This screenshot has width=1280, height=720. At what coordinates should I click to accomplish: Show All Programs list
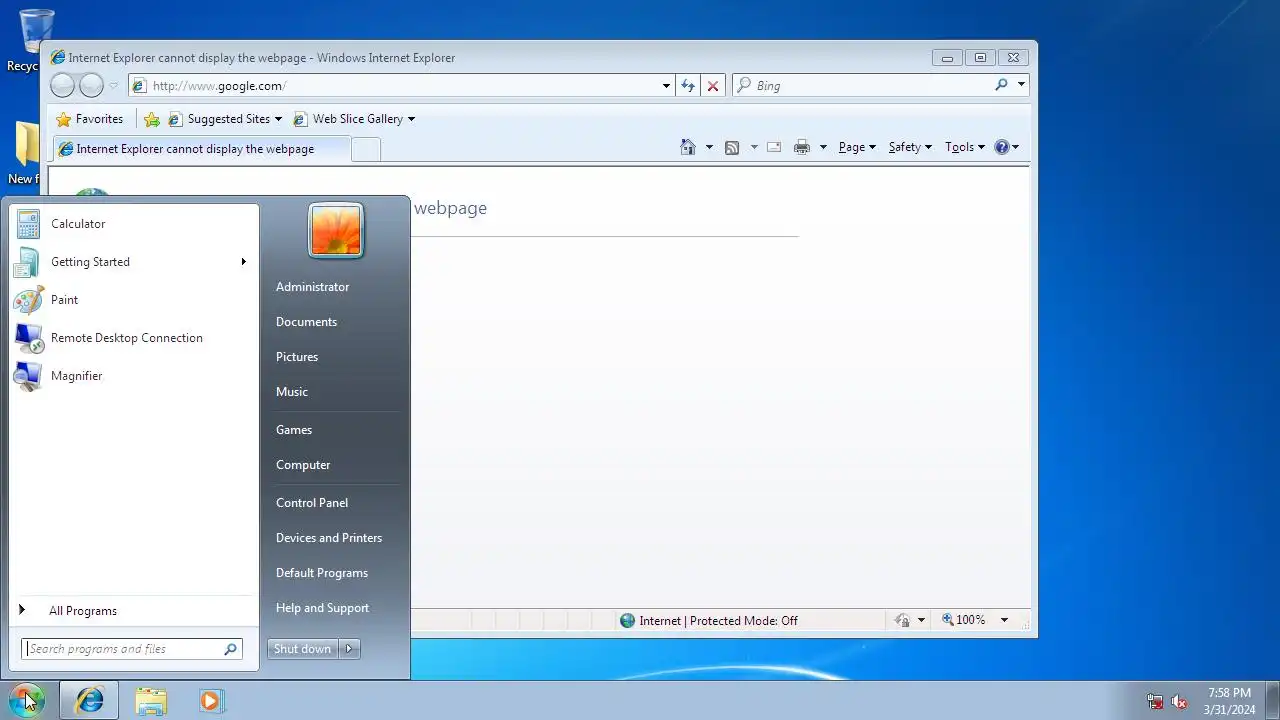[x=133, y=611]
